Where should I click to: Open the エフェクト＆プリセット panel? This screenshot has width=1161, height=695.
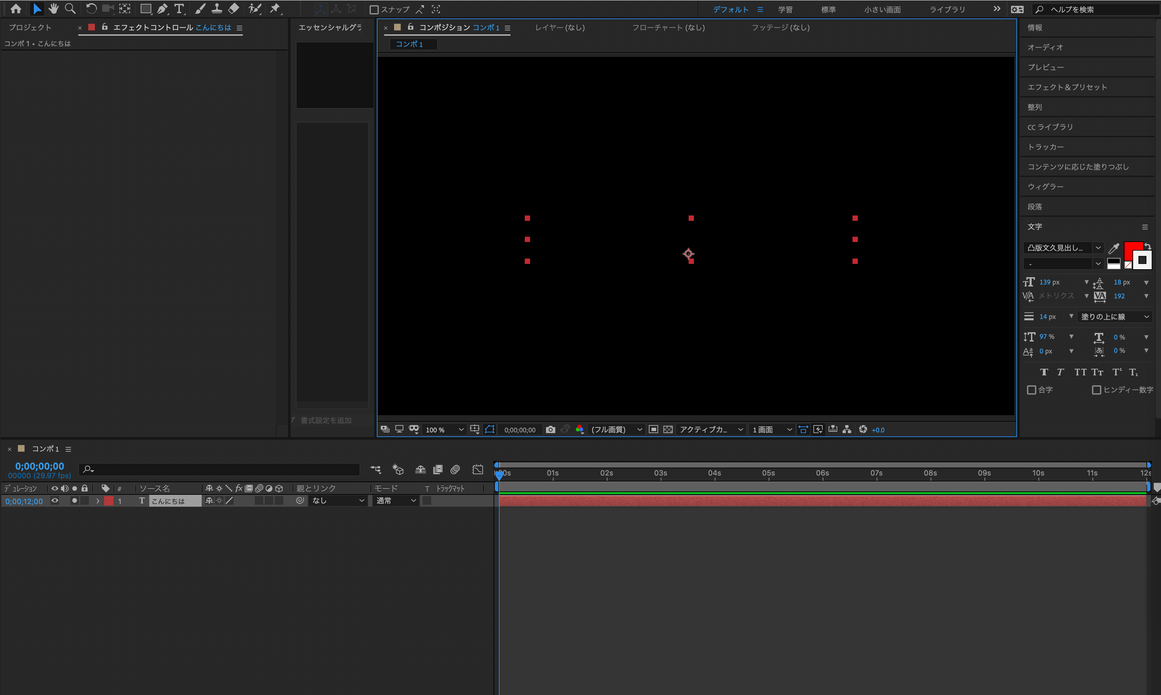(1067, 87)
